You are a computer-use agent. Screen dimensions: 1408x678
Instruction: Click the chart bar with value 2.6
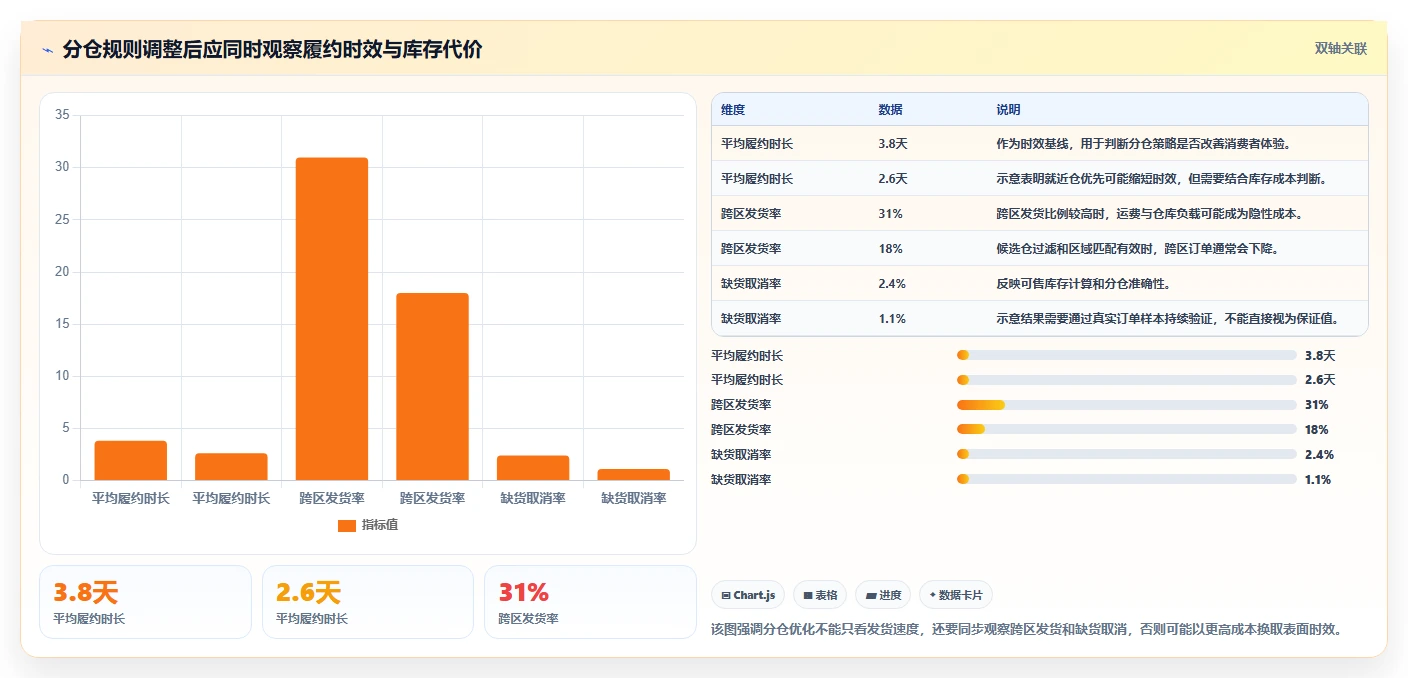[x=231, y=467]
